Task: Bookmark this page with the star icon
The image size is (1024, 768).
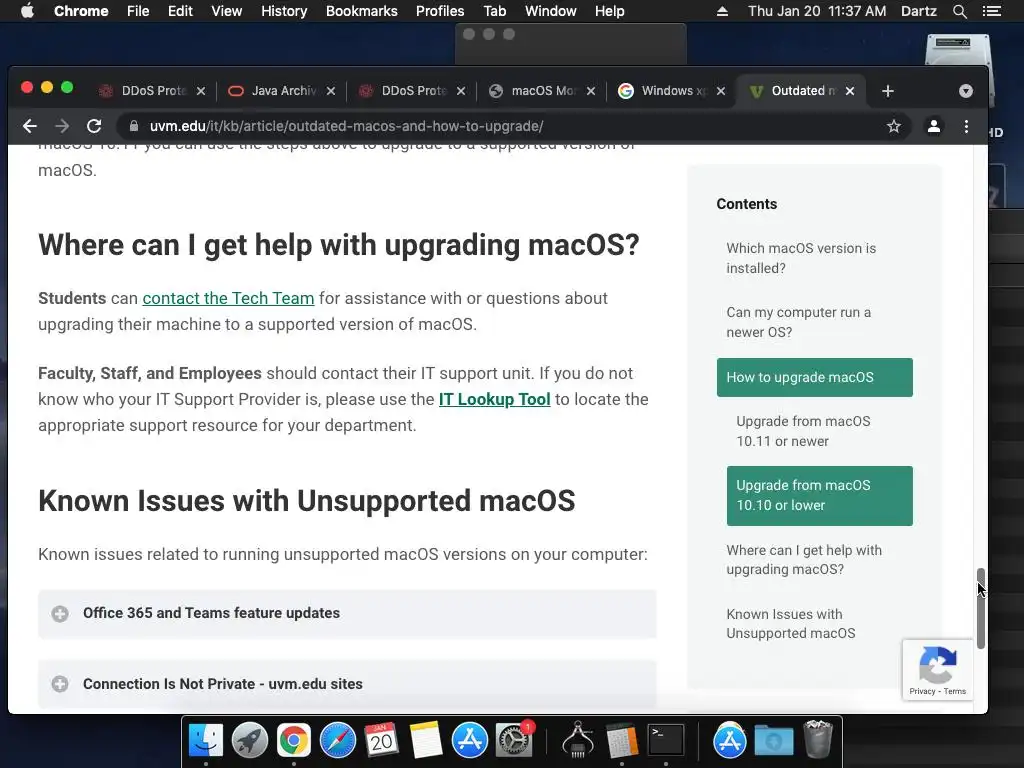Action: [x=893, y=126]
